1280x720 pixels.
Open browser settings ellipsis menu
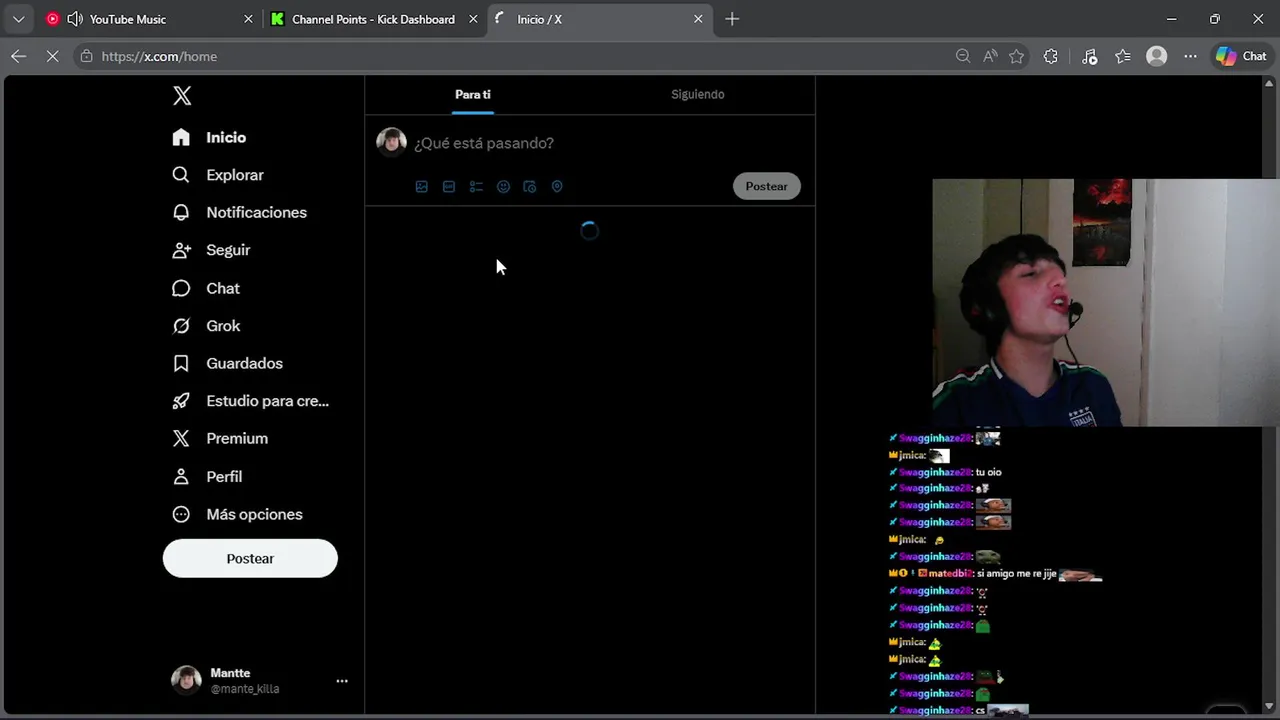(1190, 56)
